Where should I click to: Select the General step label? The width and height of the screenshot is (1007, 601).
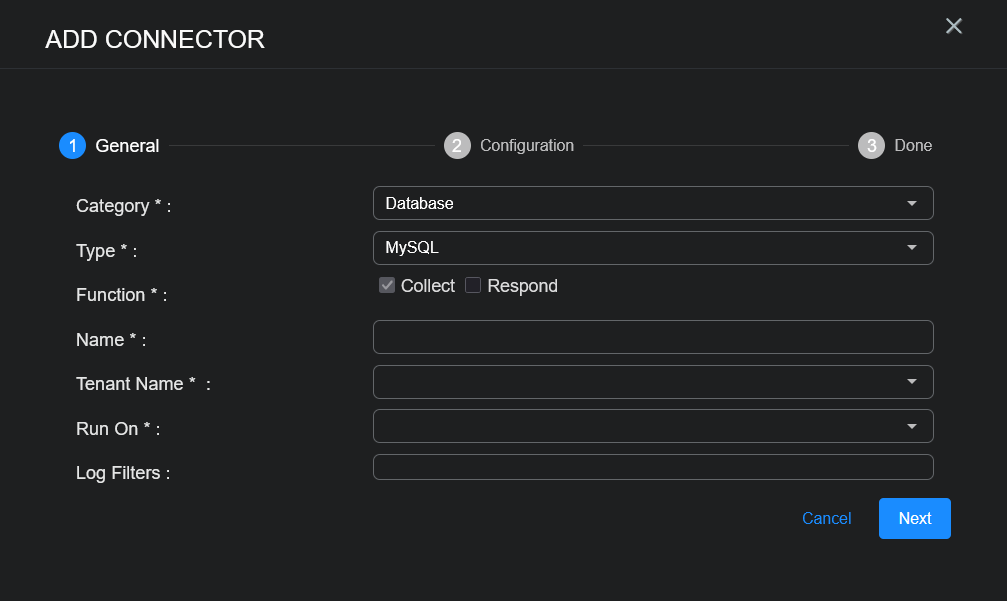(127, 146)
